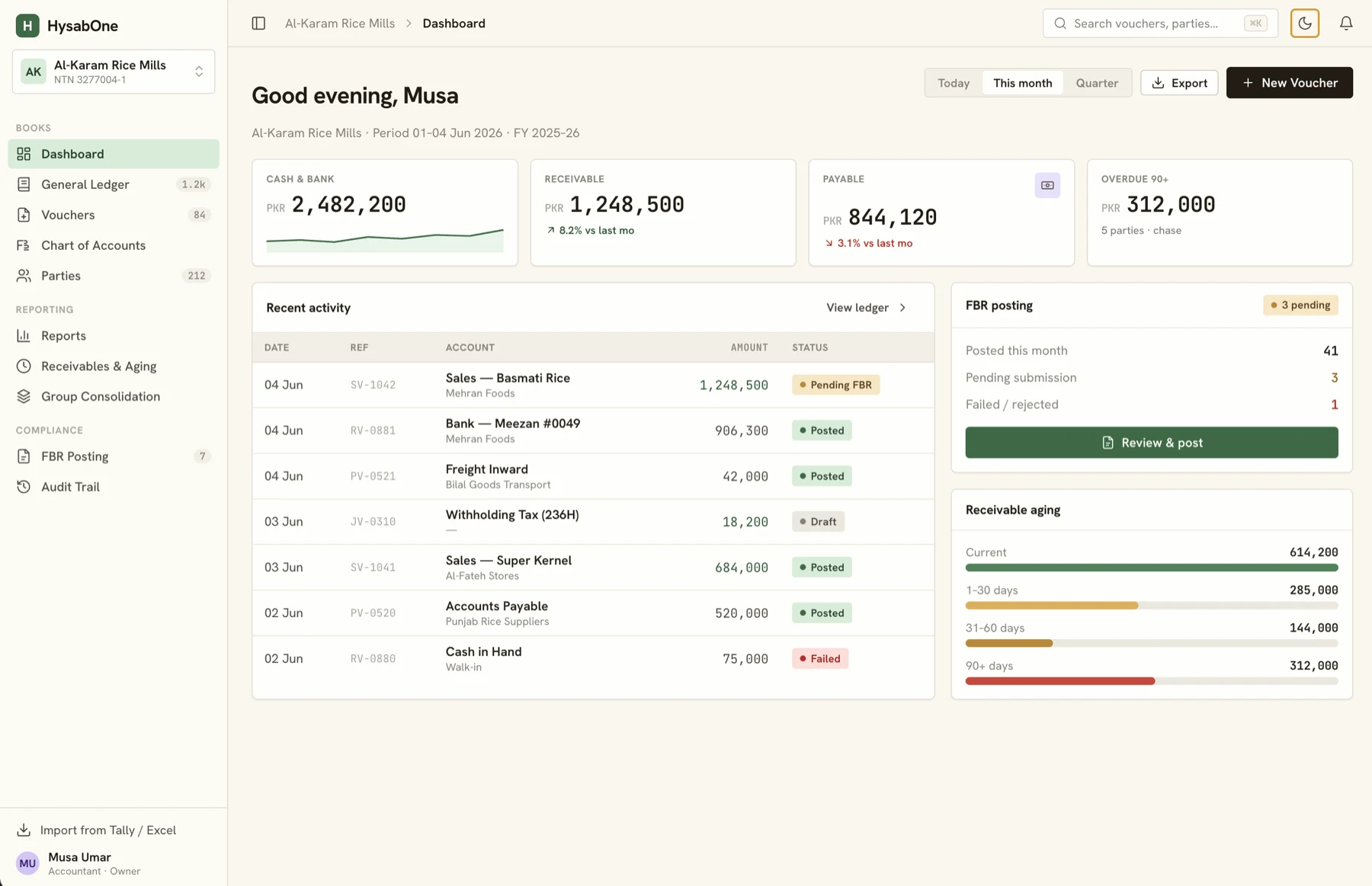Toggle the sidebar panel icon
Screen dimensions: 1372x886
(x=258, y=24)
